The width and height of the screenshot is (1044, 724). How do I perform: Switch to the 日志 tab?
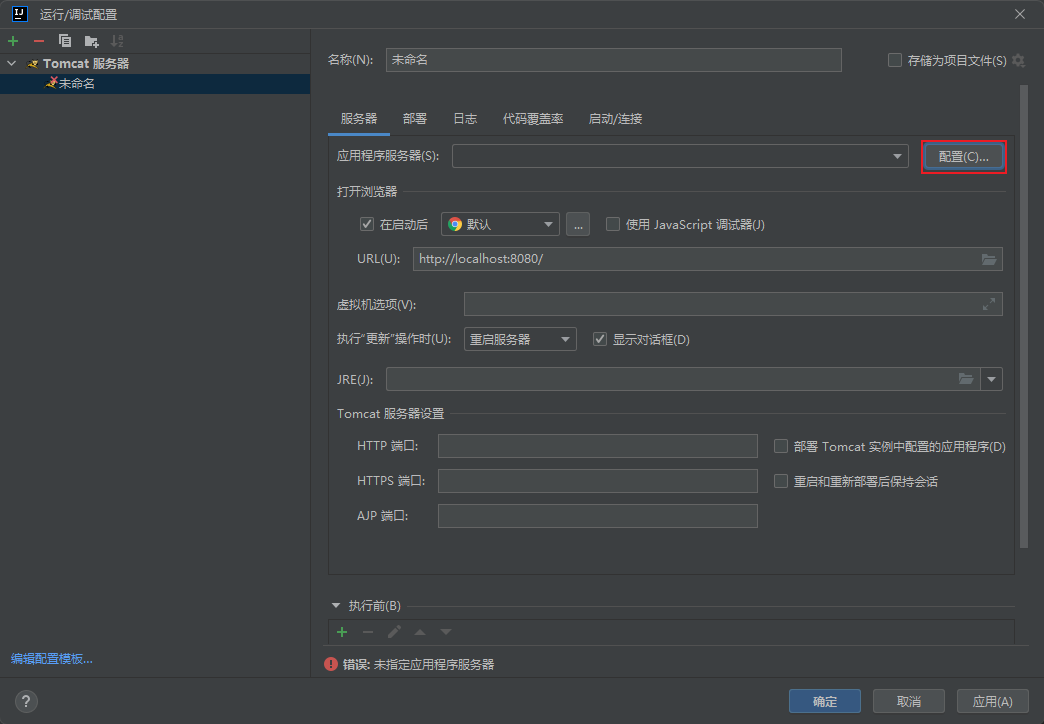[465, 119]
